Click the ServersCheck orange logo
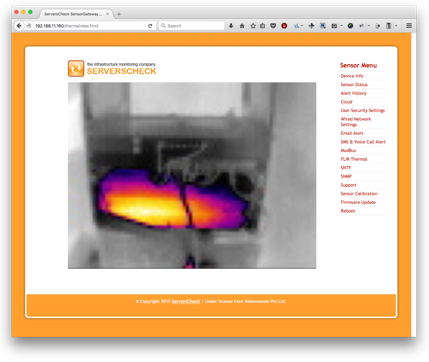Image resolution: width=429 pixels, height=362 pixels. click(76, 68)
